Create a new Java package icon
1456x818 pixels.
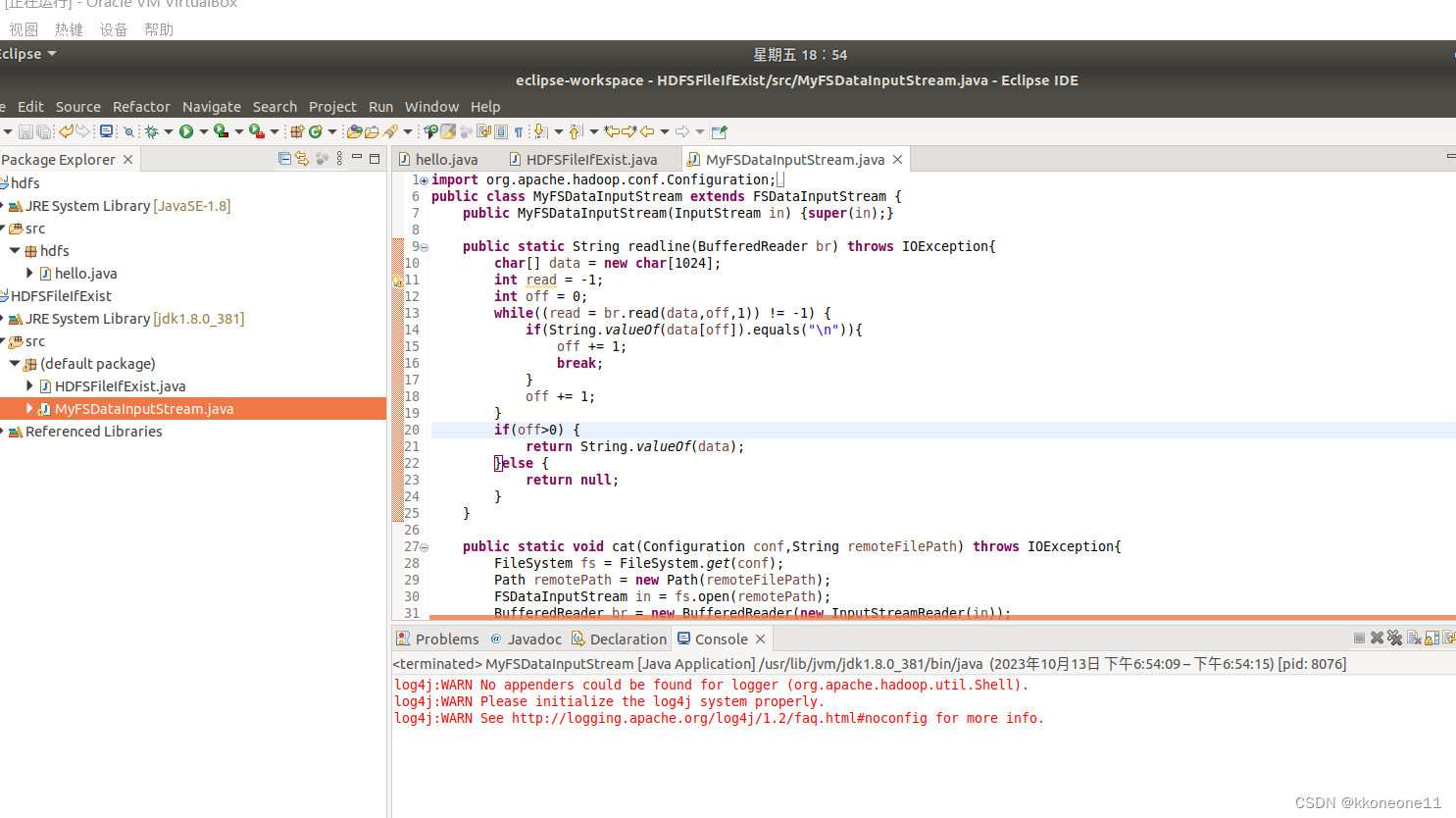pyautogui.click(x=297, y=131)
